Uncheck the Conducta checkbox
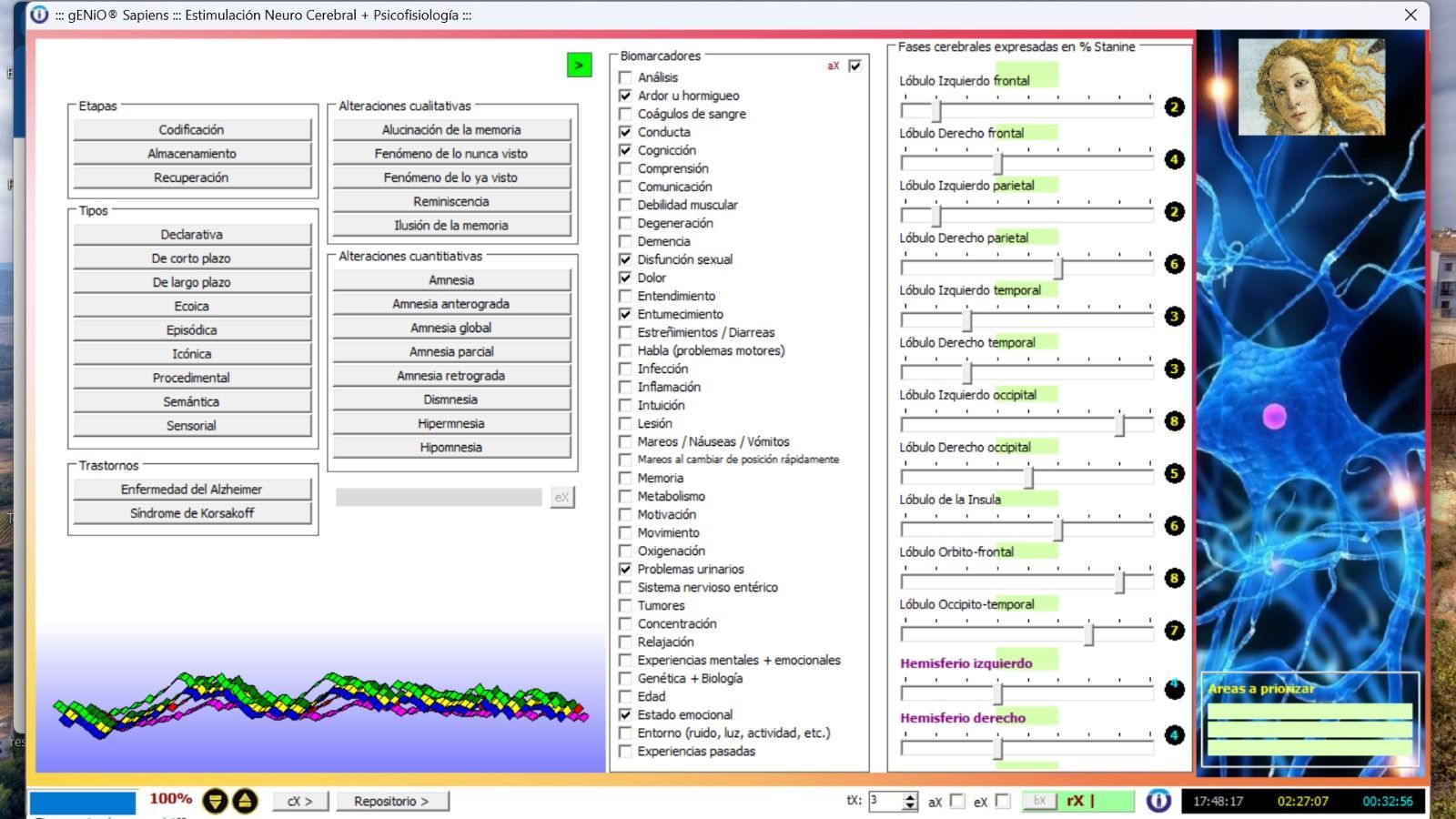This screenshot has width=1456, height=819. click(625, 132)
